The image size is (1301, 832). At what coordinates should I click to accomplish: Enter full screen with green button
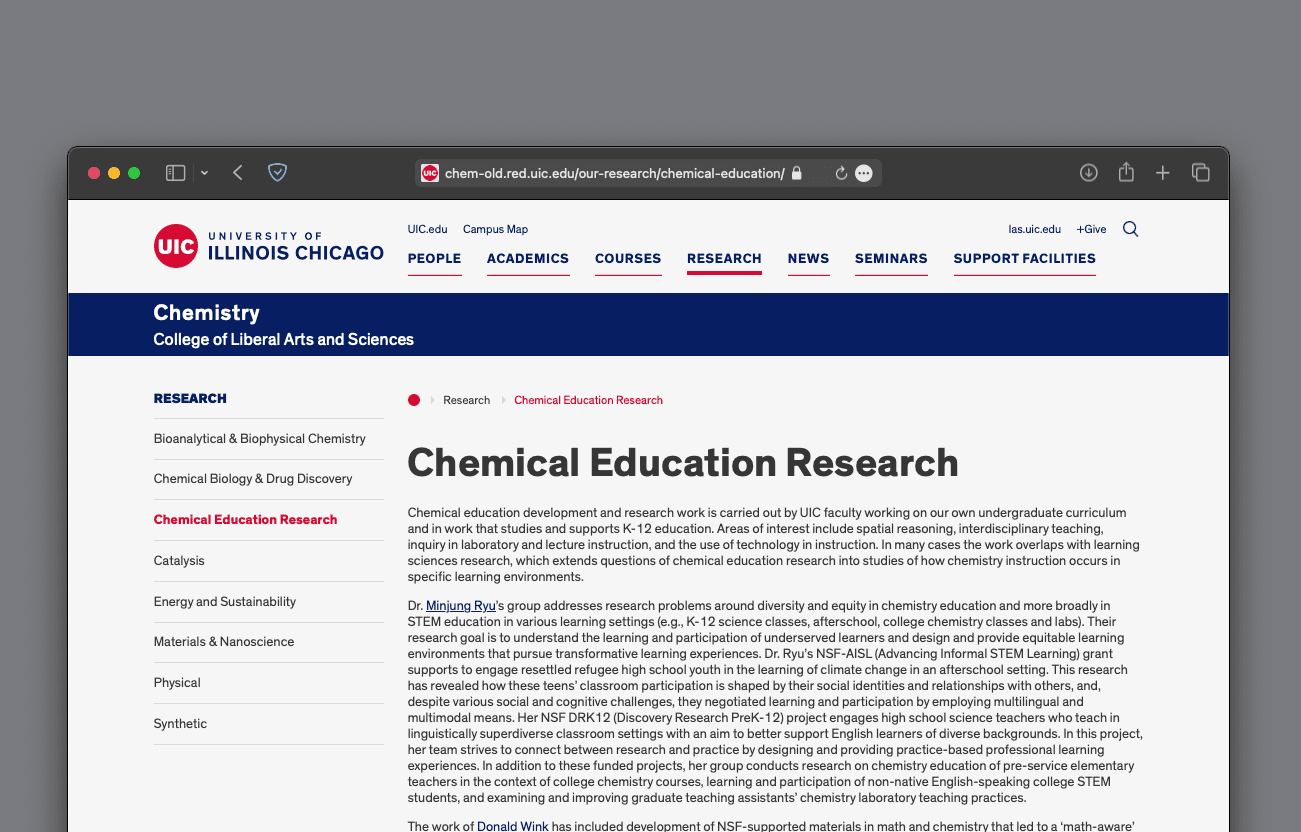(x=134, y=173)
